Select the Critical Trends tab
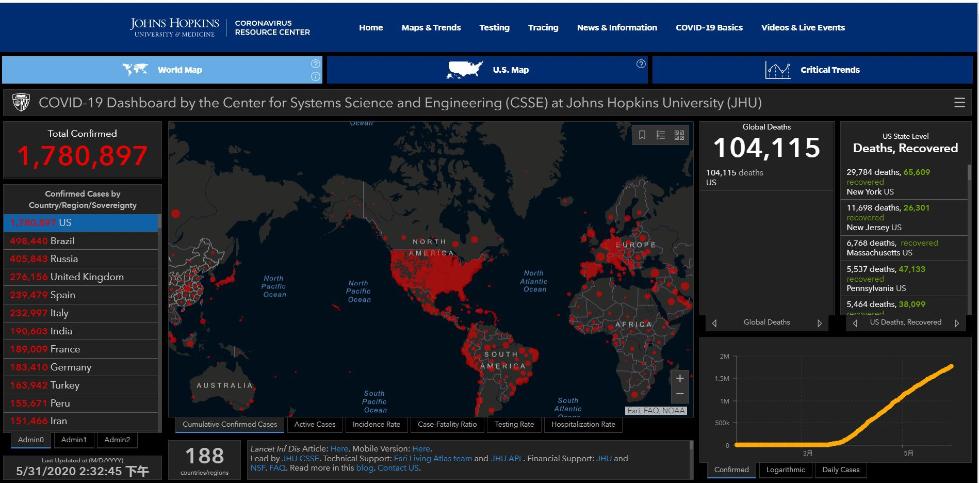This screenshot has height=484, width=979. 812,70
